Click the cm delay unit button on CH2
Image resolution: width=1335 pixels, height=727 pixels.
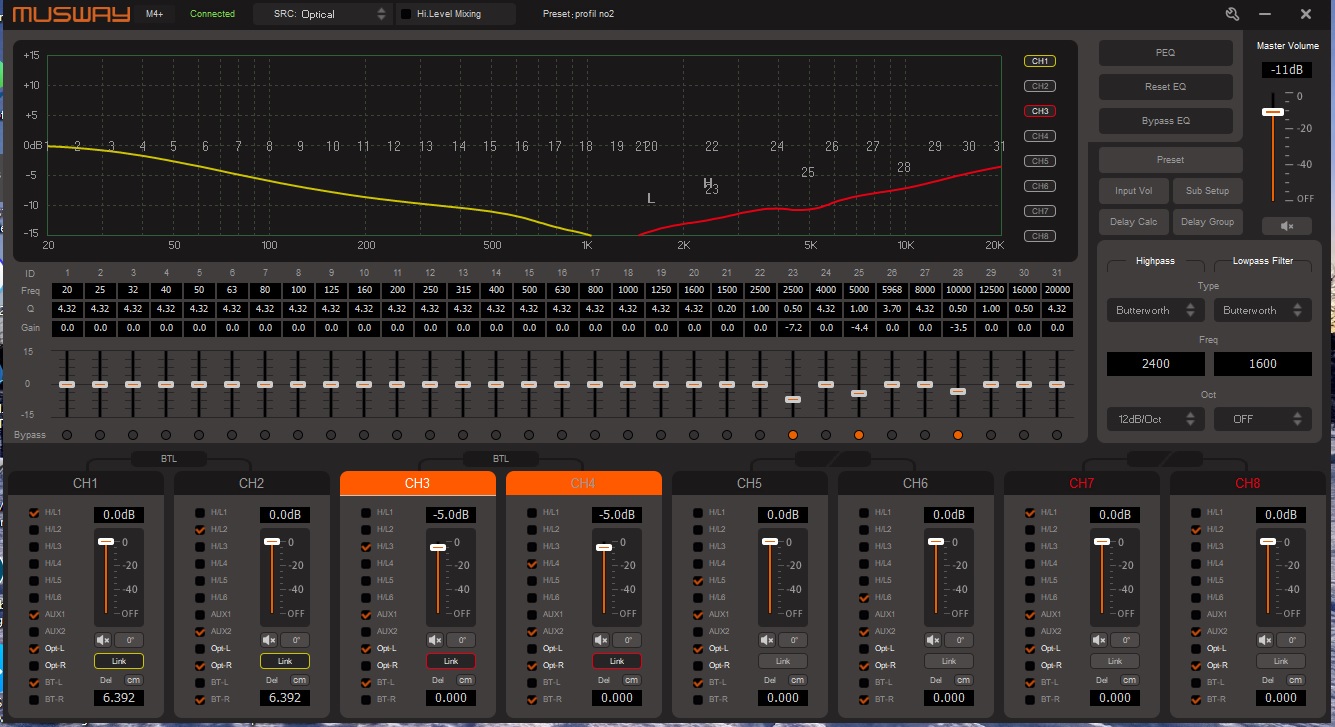click(299, 680)
